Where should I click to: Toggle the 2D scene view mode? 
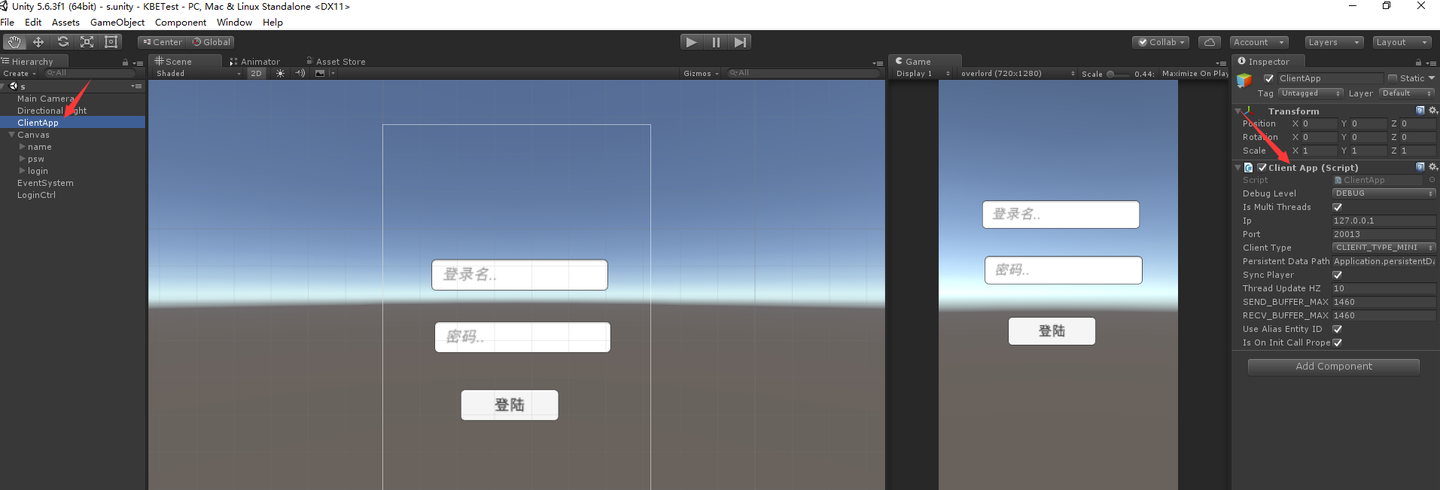tap(256, 73)
